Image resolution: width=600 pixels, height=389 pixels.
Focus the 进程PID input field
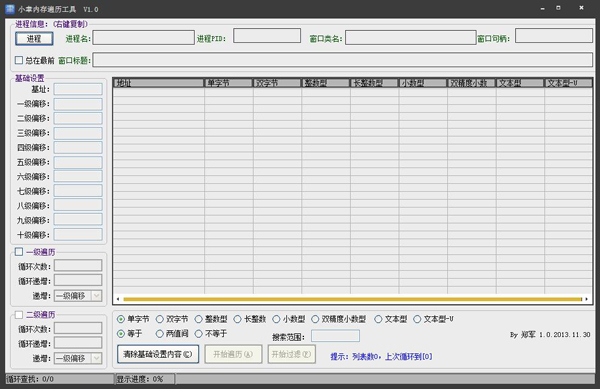267,36
